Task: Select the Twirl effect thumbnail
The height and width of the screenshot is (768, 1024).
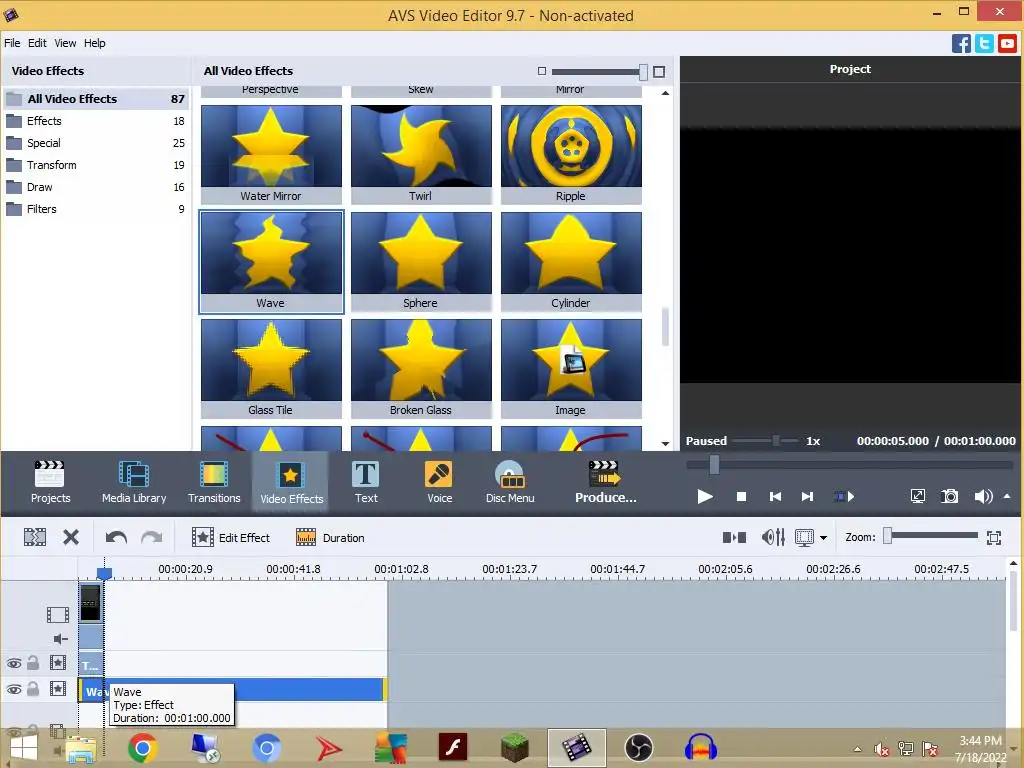Action: (x=421, y=155)
